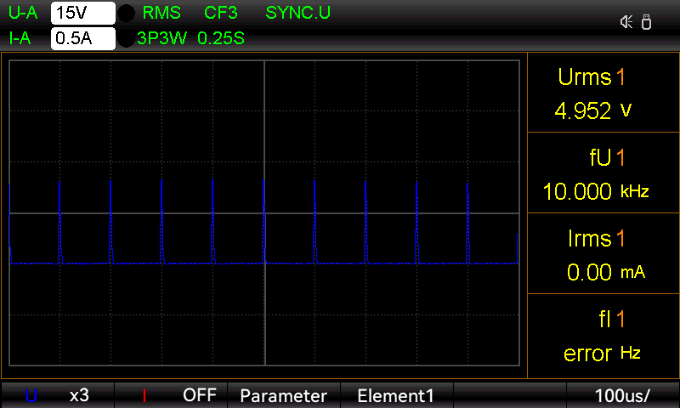The height and width of the screenshot is (408, 680).
Task: Click the 0.25S update rate label
Action: [221, 39]
